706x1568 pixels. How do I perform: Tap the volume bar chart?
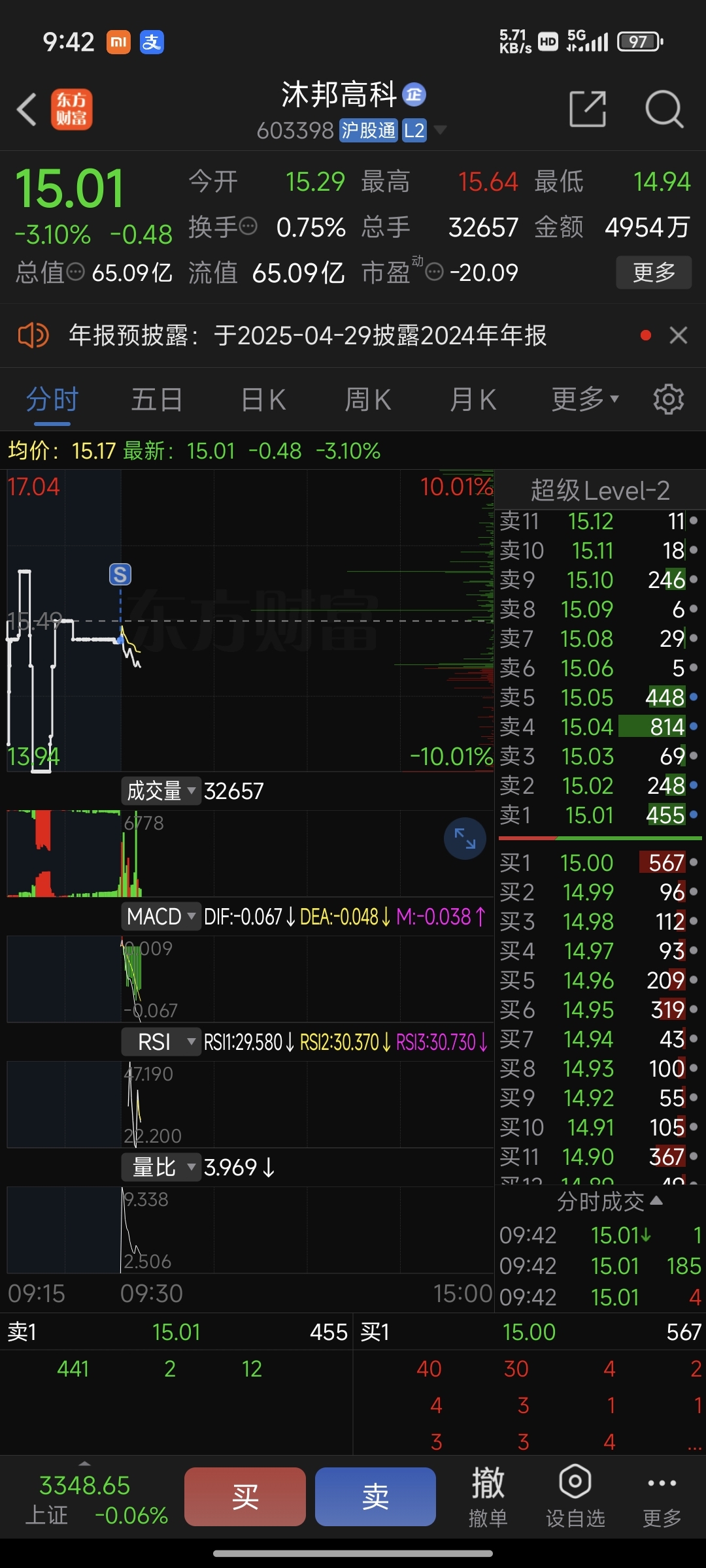pos(250,853)
